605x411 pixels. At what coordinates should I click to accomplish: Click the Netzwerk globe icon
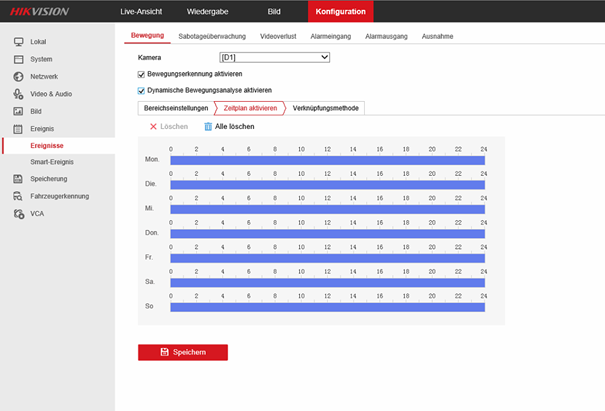click(x=18, y=76)
